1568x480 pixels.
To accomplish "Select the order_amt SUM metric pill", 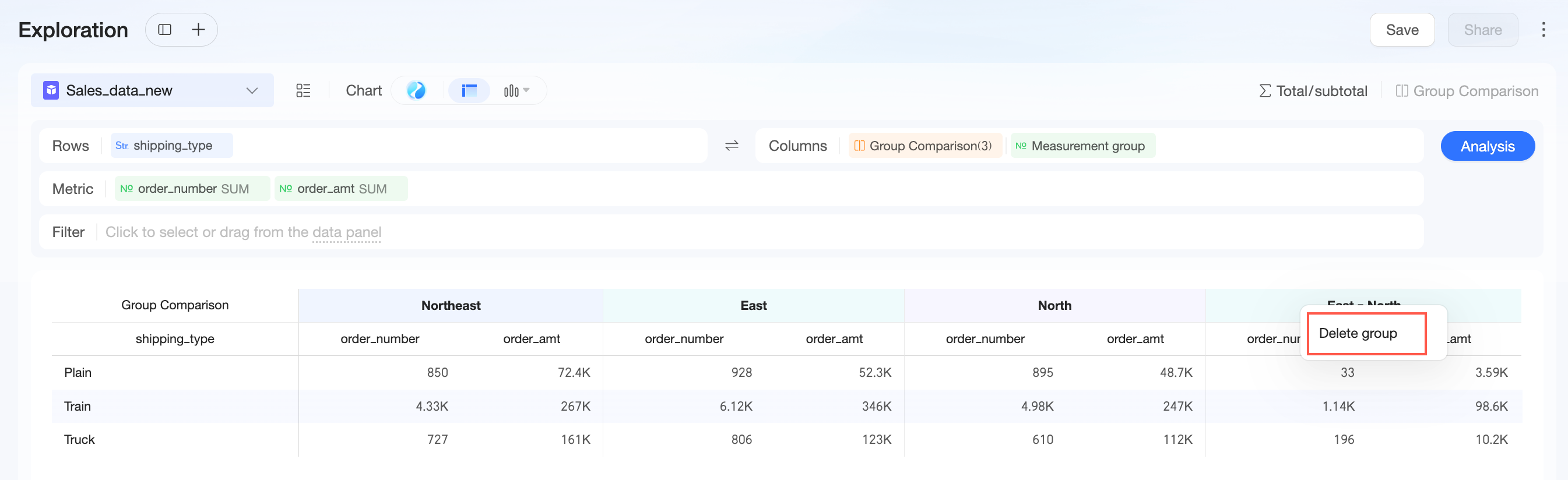I will coord(341,189).
